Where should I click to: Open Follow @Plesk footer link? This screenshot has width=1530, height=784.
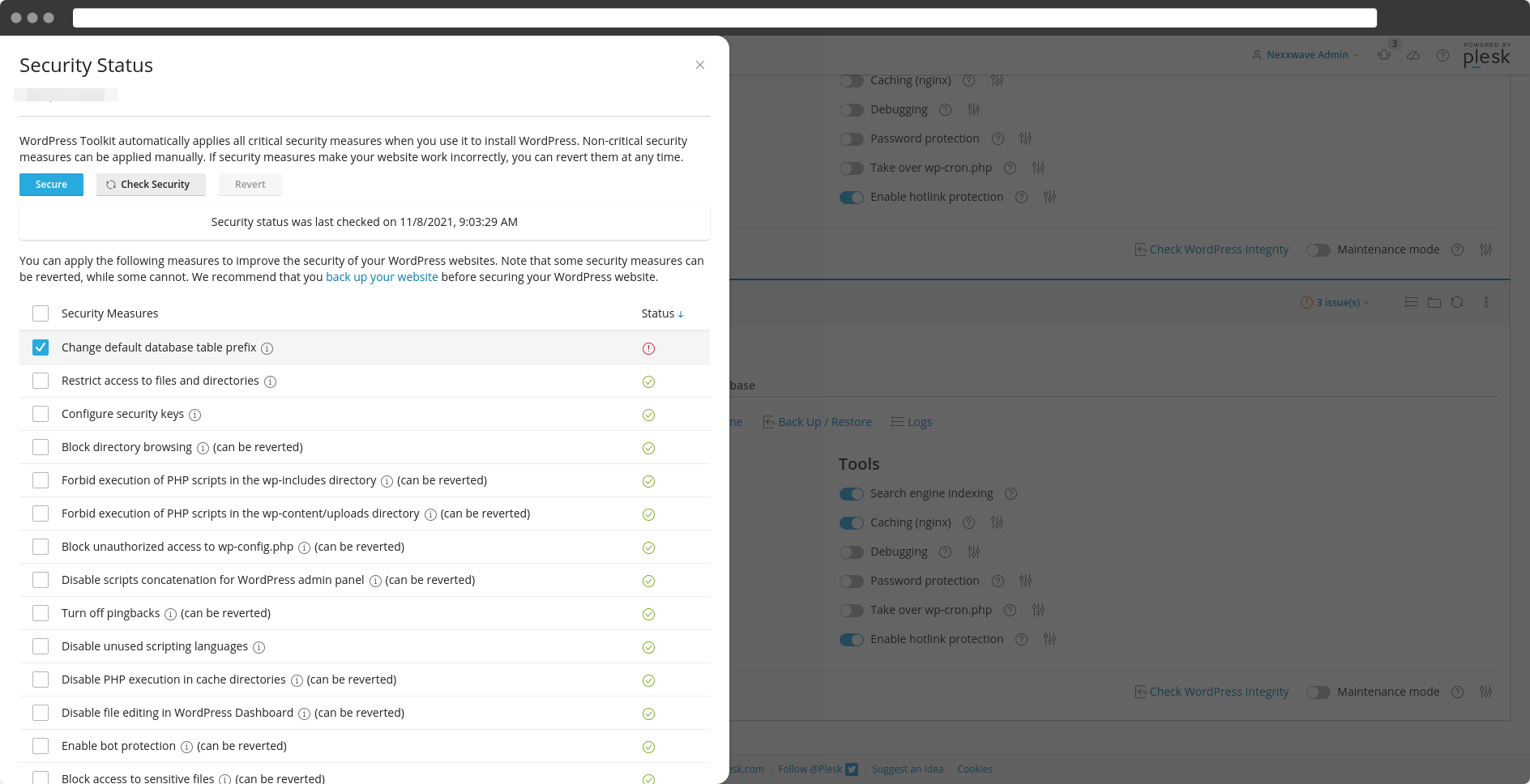[818, 769]
